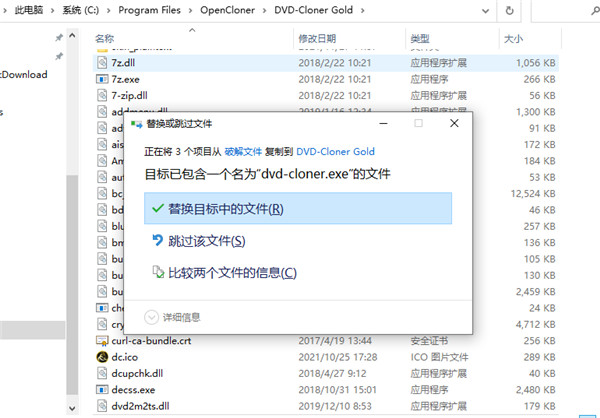Click the second pin icon in navigation pane

point(59,57)
